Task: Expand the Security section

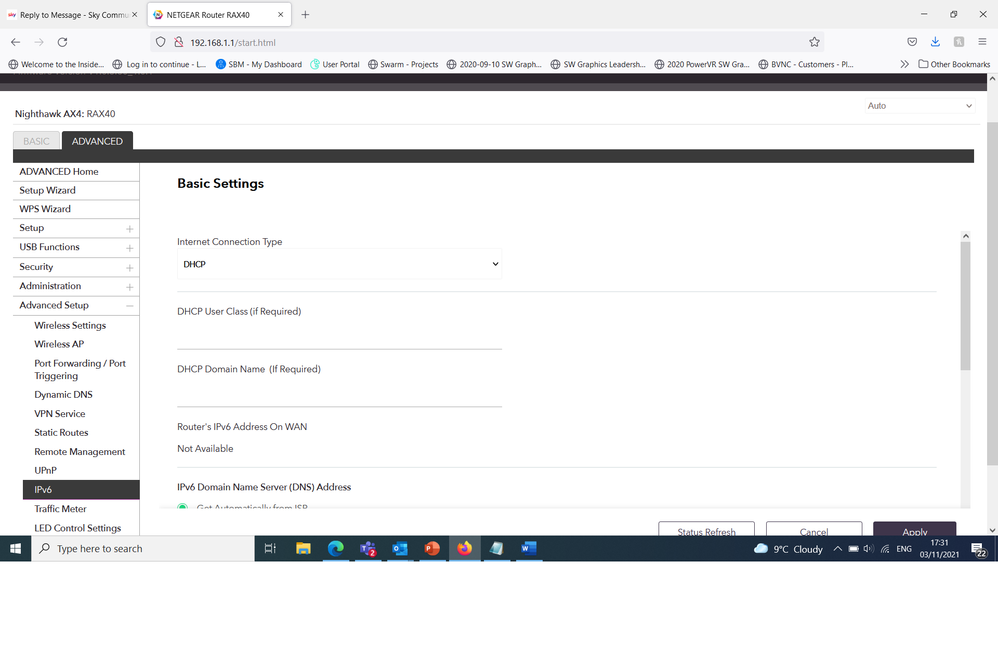Action: pyautogui.click(x=129, y=267)
